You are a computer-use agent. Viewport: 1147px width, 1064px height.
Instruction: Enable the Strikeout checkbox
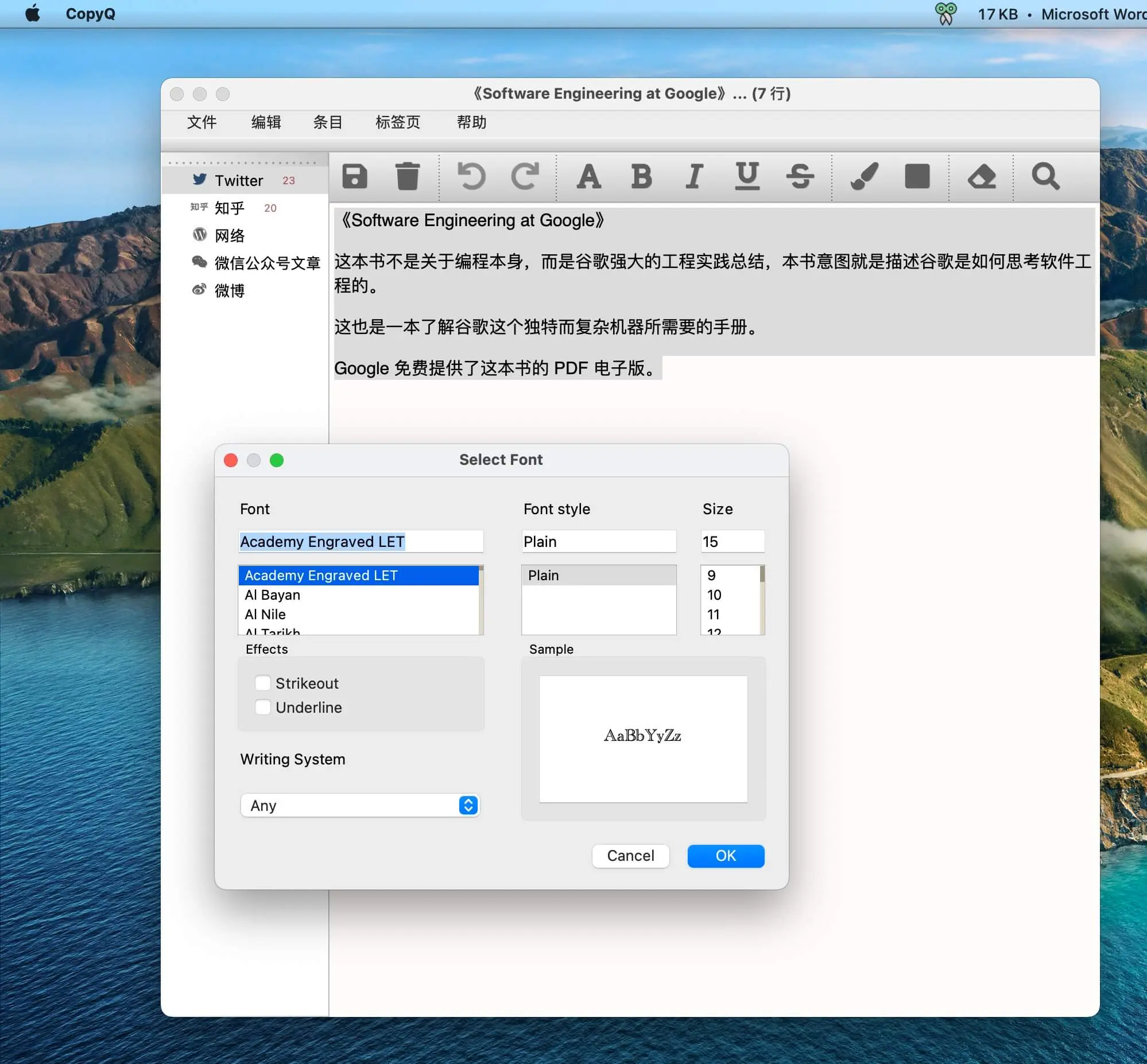pyautogui.click(x=262, y=683)
